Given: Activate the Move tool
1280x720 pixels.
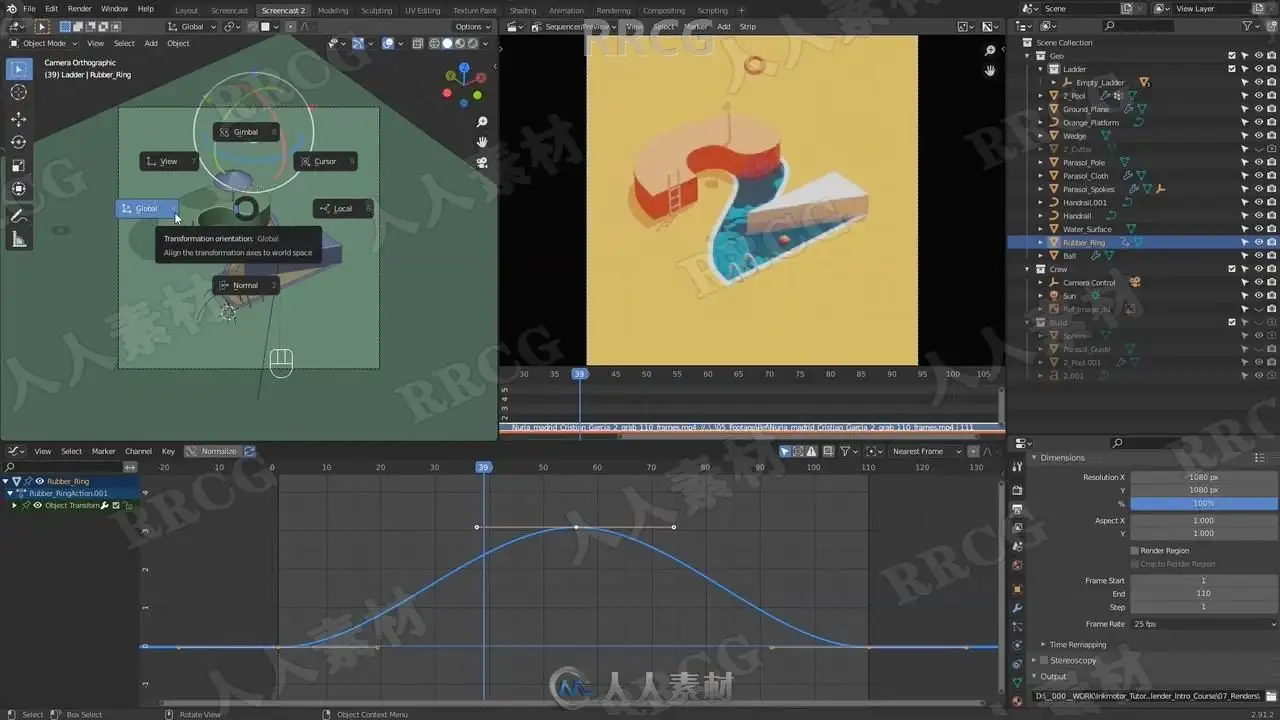Looking at the screenshot, I should [18, 119].
